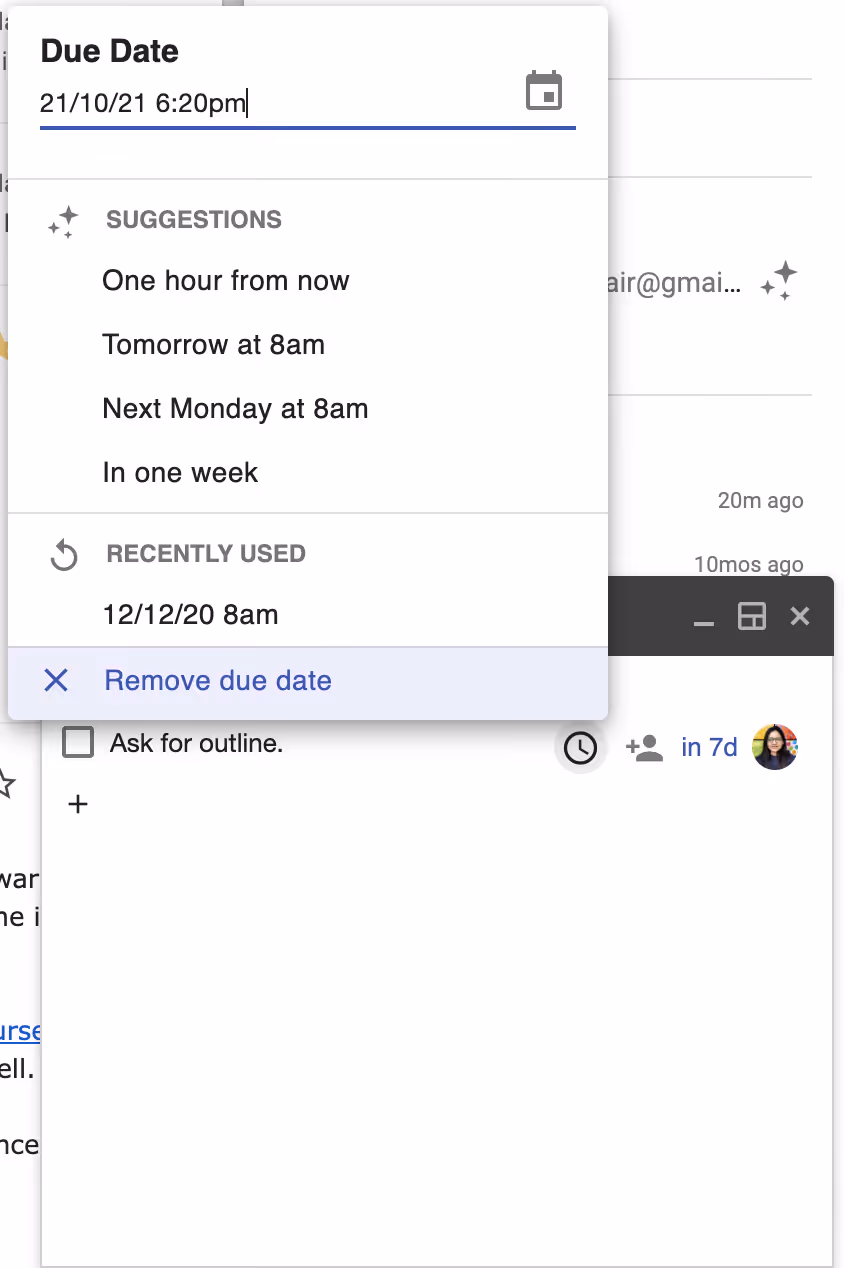
Task: Click the assign person icon
Action: (x=644, y=747)
